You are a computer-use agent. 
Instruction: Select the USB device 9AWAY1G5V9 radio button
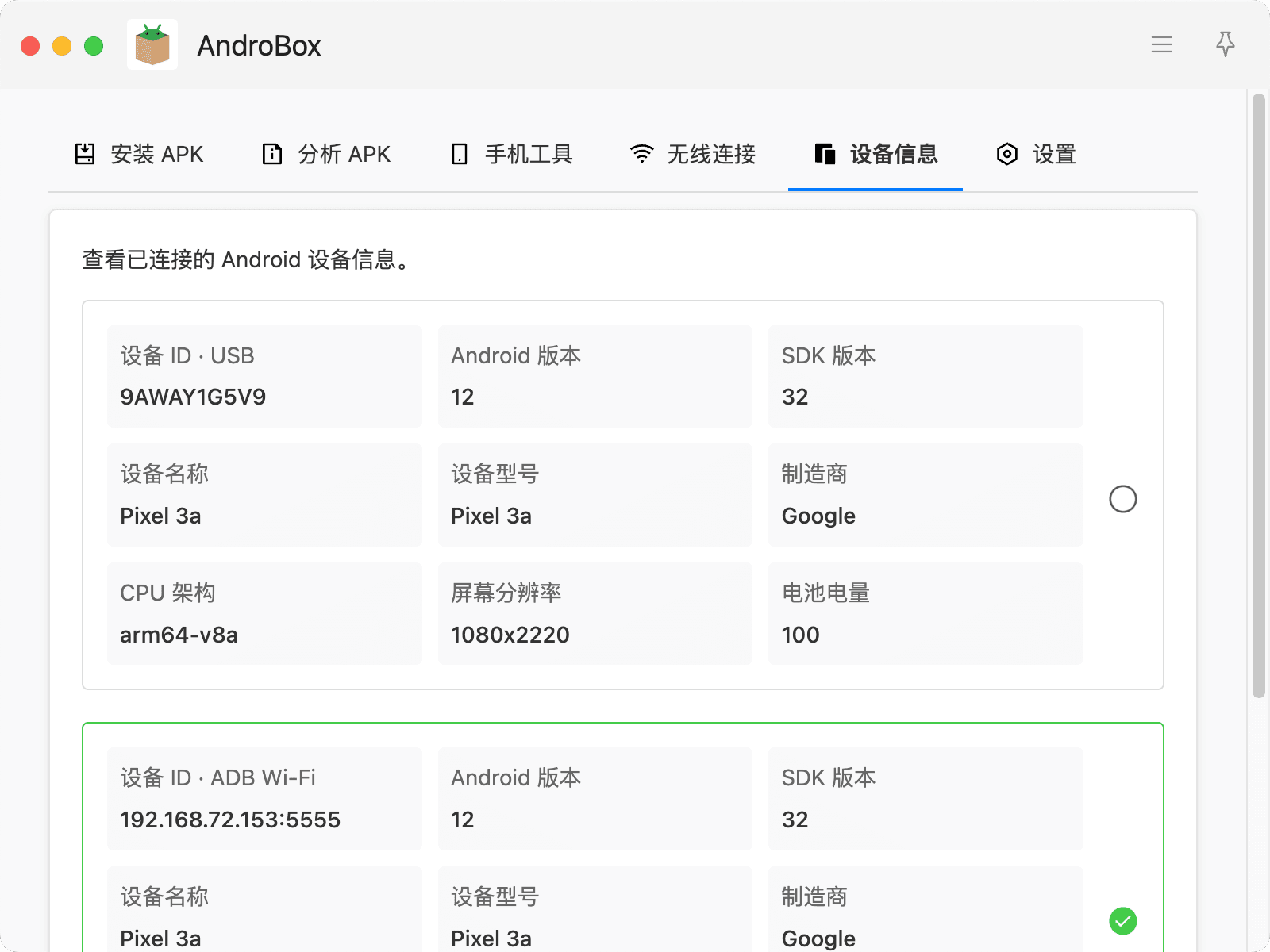click(x=1123, y=499)
